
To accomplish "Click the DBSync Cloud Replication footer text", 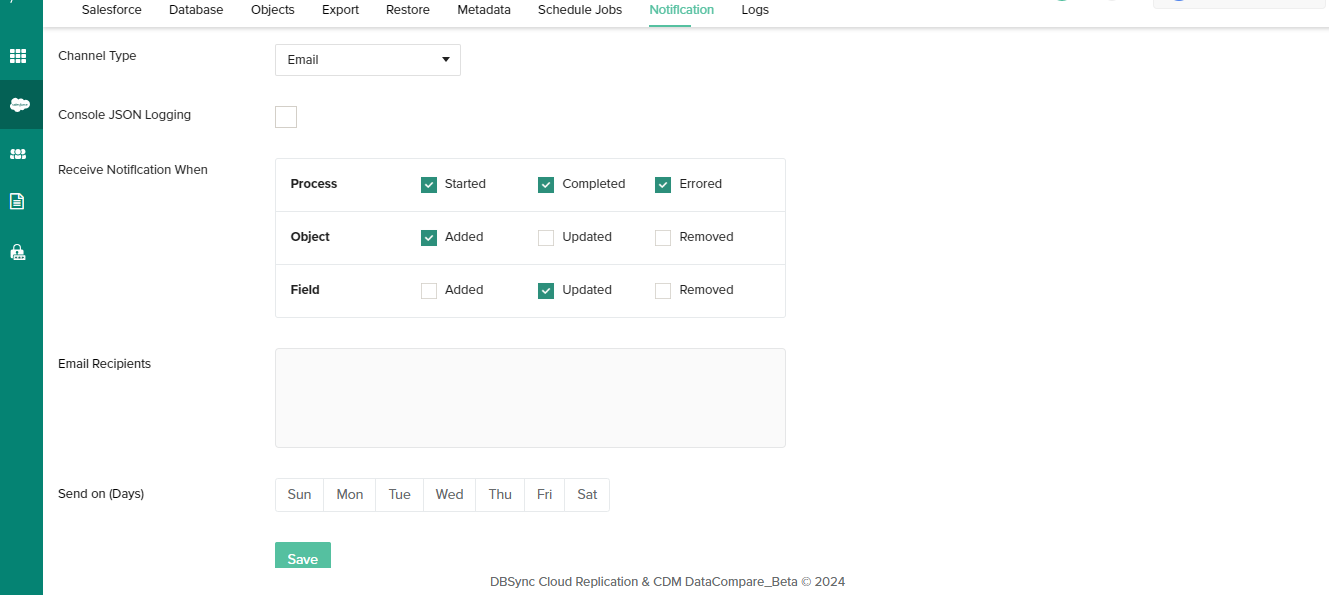I will tap(667, 582).
